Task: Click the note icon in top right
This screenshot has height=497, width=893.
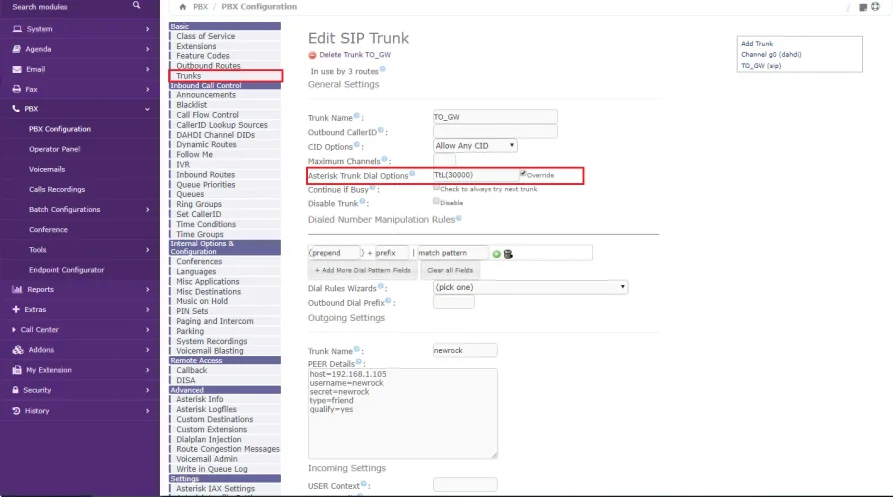Action: tap(863, 7)
